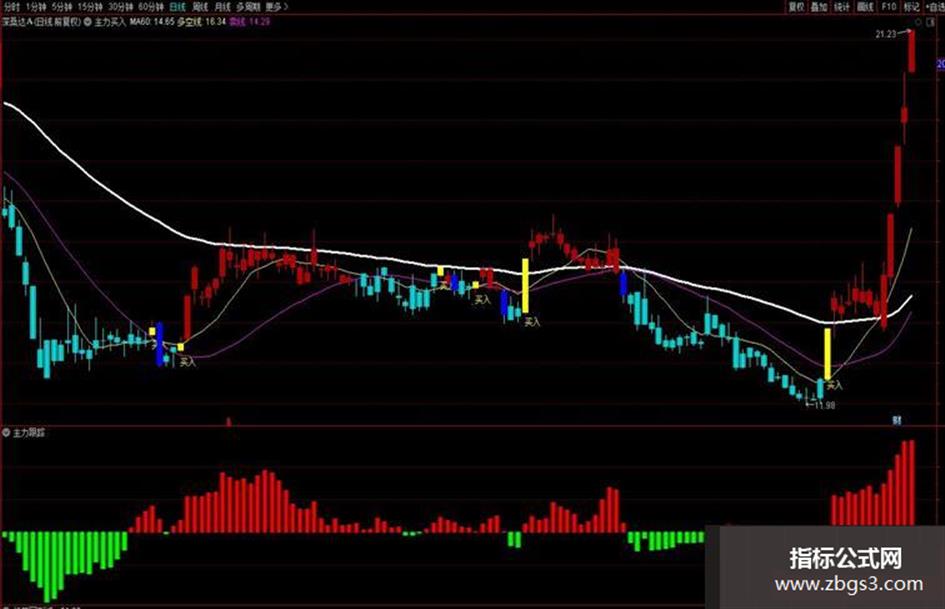Open the 复权 adjustment menu
The height and width of the screenshot is (609, 945).
point(797,7)
